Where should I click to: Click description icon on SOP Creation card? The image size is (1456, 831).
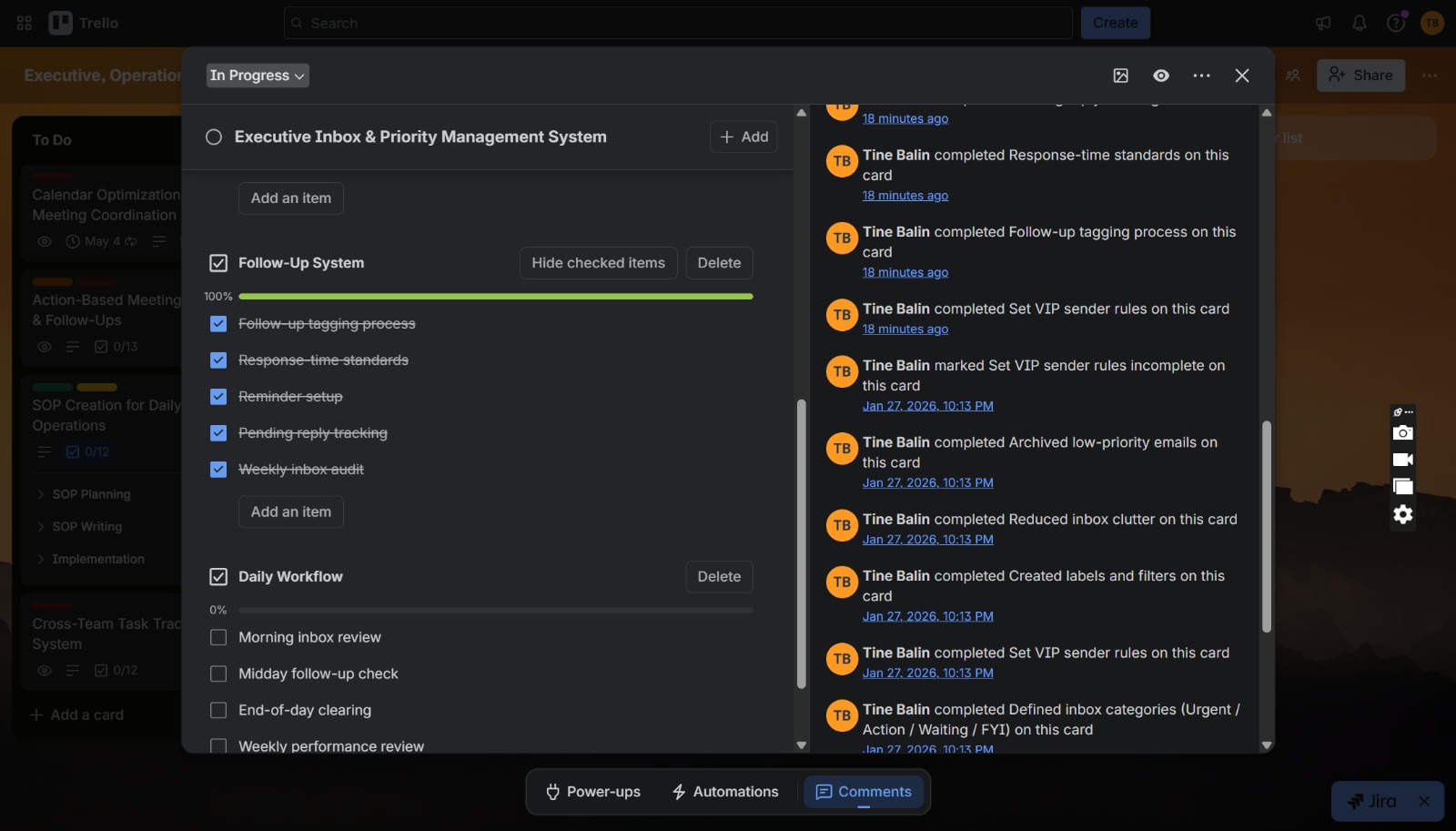click(x=44, y=451)
